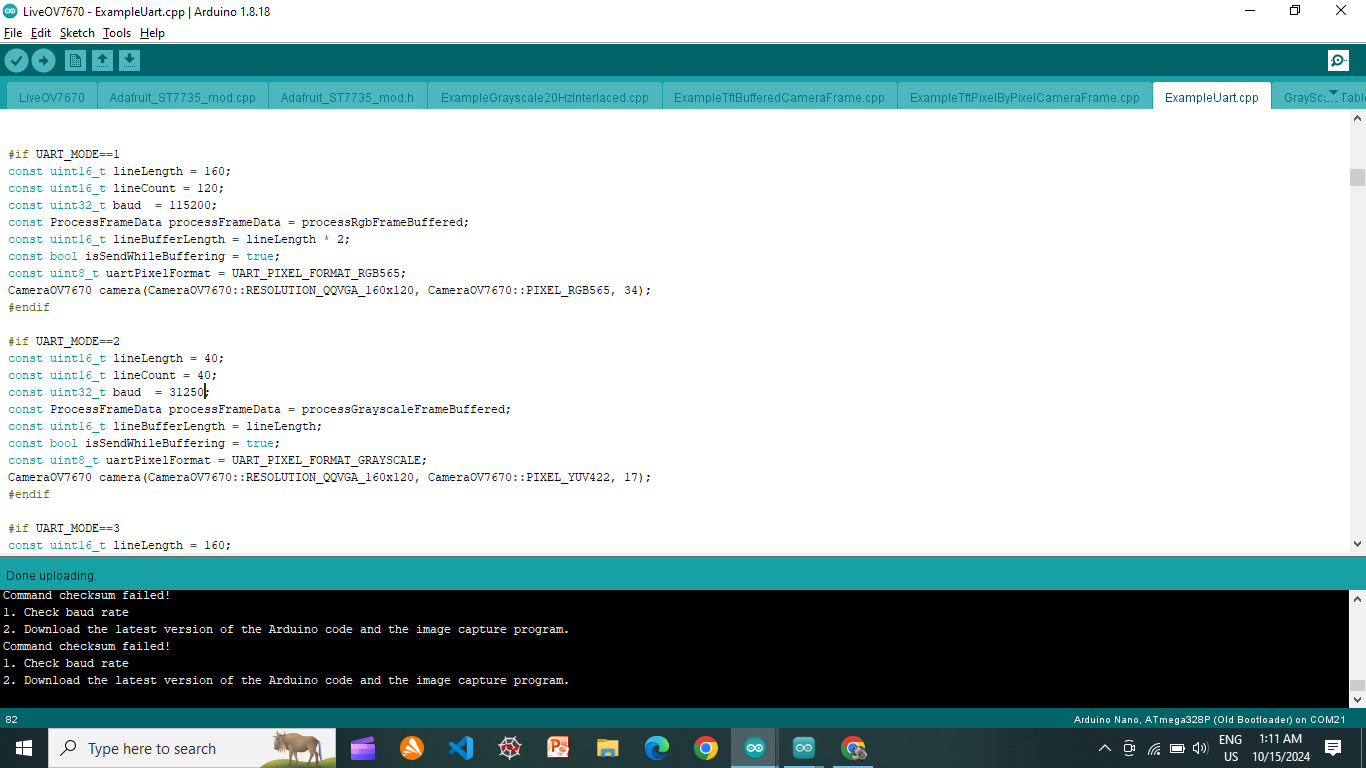Open the Sketch menu
Screen dimensions: 1366x768
77,33
